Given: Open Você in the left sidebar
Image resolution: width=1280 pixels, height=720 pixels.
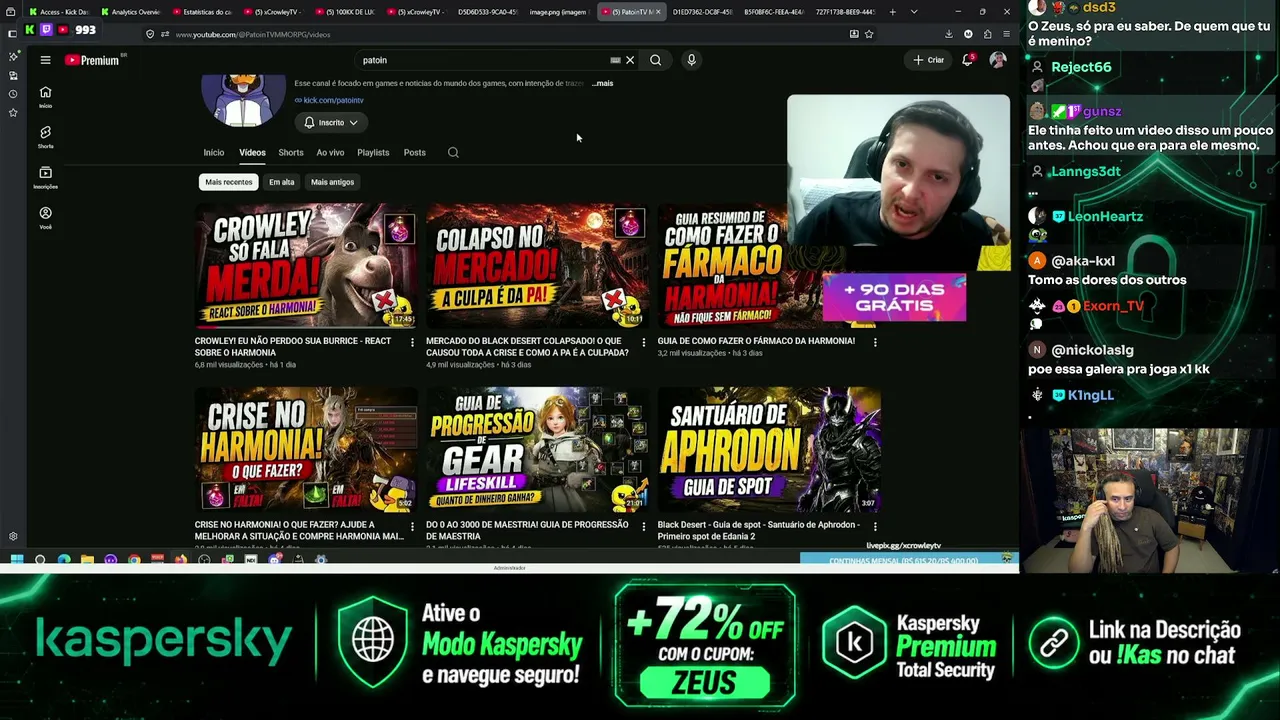Looking at the screenshot, I should point(45,218).
